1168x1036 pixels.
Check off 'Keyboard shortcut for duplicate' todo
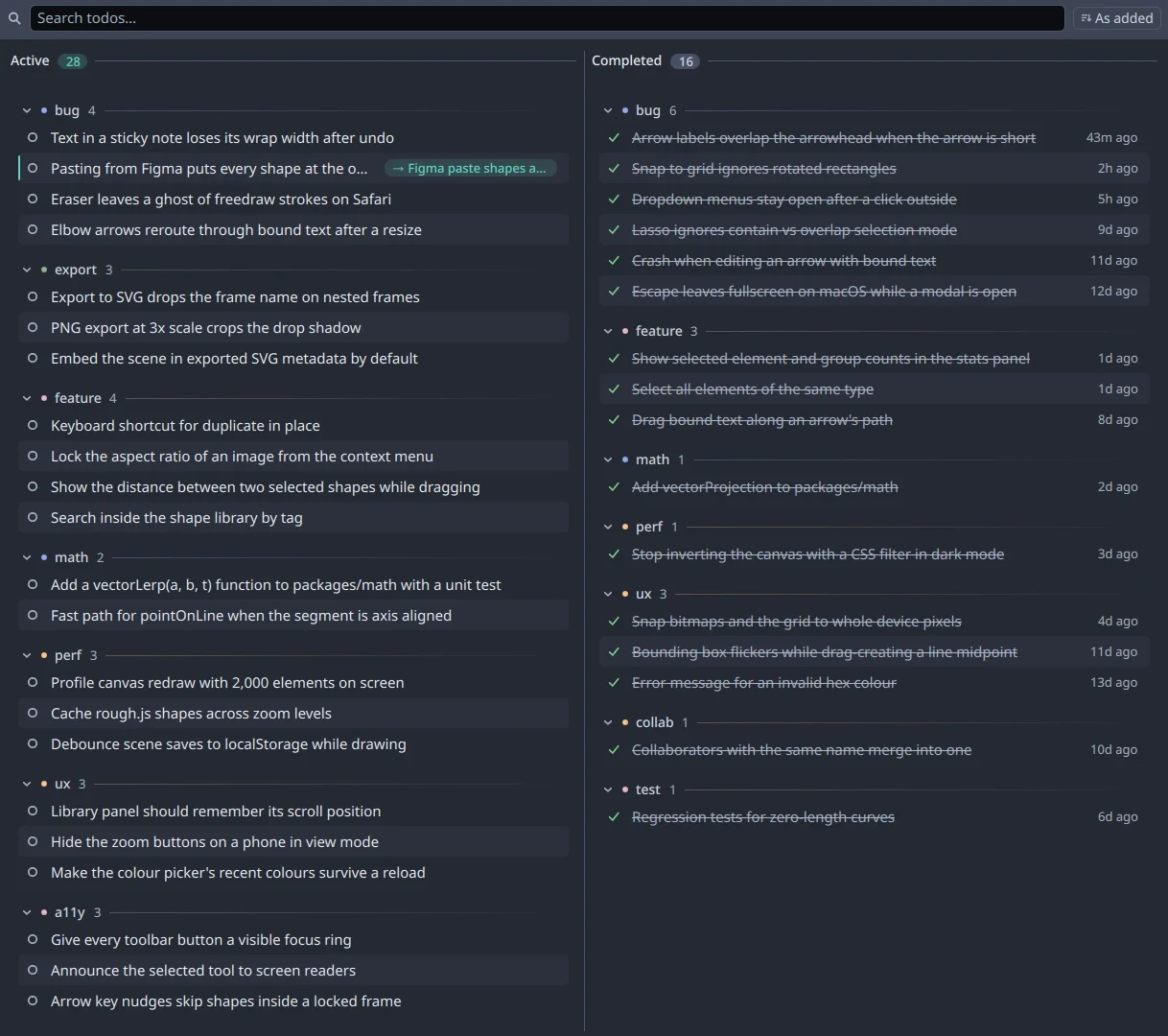33,425
